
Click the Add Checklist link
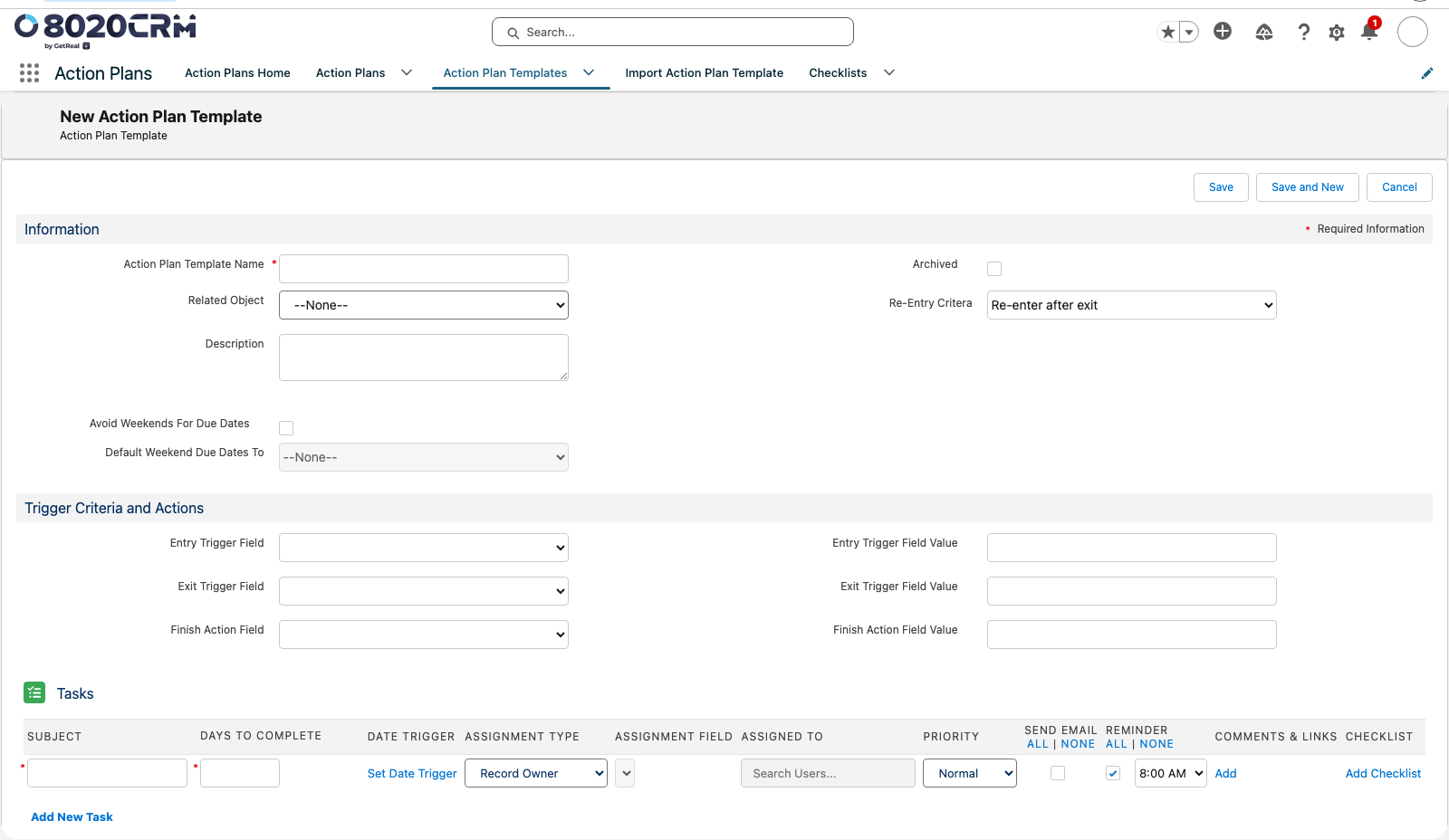click(1383, 774)
